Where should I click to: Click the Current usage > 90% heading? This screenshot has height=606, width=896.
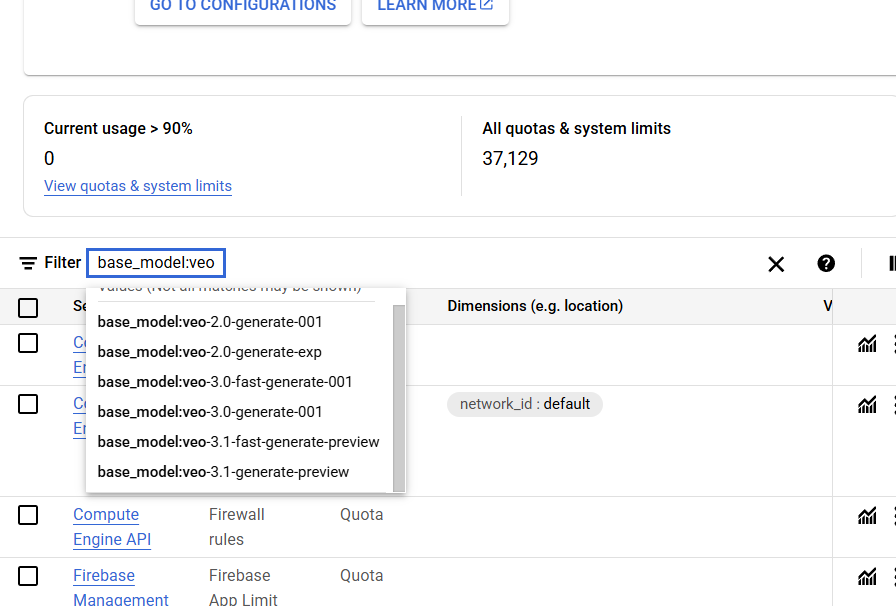click(118, 129)
